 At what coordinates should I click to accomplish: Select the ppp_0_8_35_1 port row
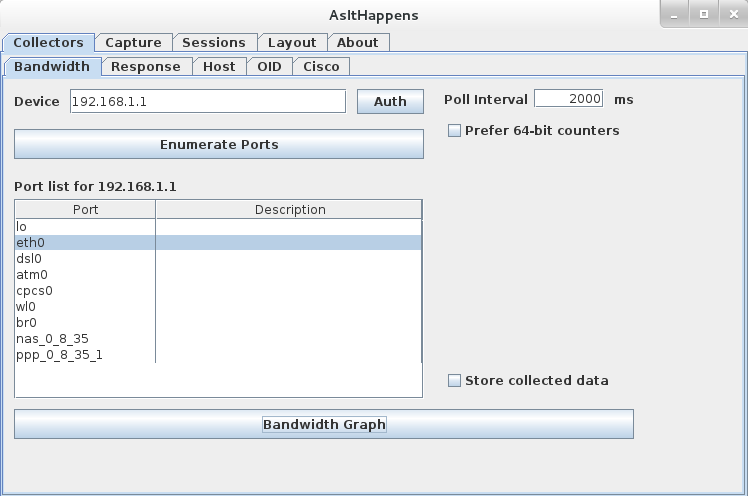pos(85,354)
